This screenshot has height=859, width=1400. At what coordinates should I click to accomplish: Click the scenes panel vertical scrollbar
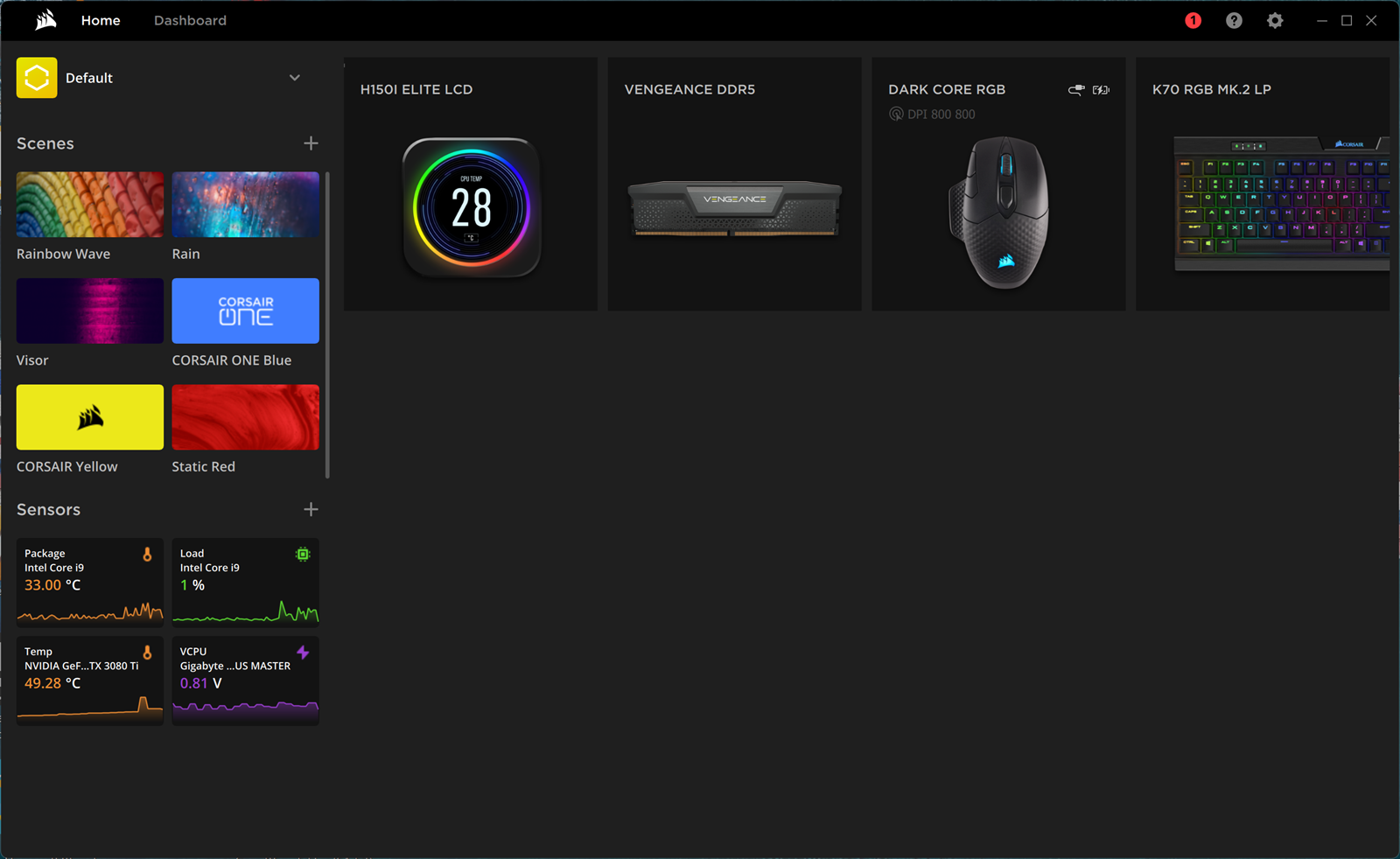327,325
